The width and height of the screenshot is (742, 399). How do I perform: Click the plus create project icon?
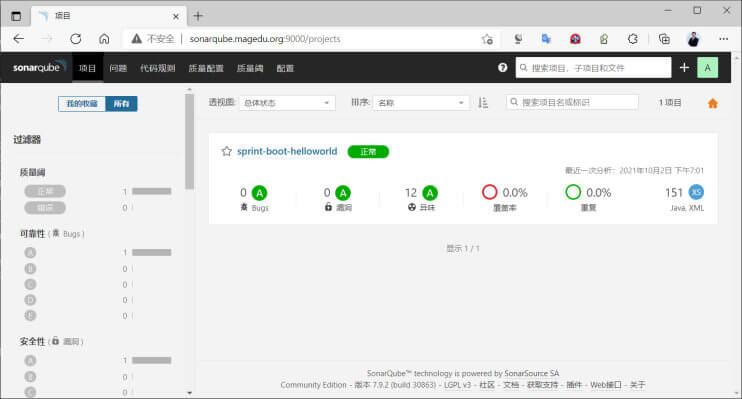pyautogui.click(x=684, y=68)
